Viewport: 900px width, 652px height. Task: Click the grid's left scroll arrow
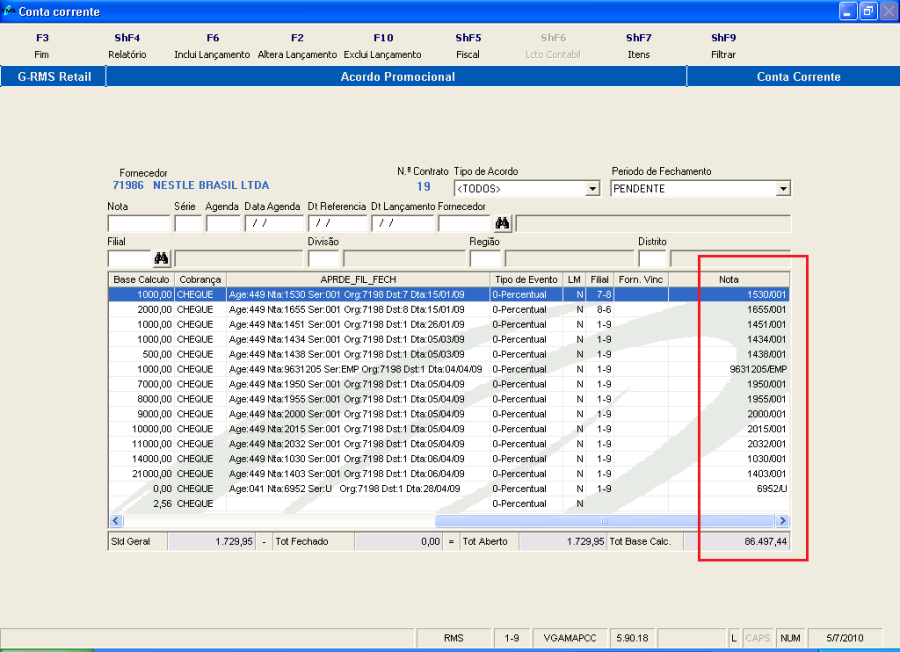[116, 521]
